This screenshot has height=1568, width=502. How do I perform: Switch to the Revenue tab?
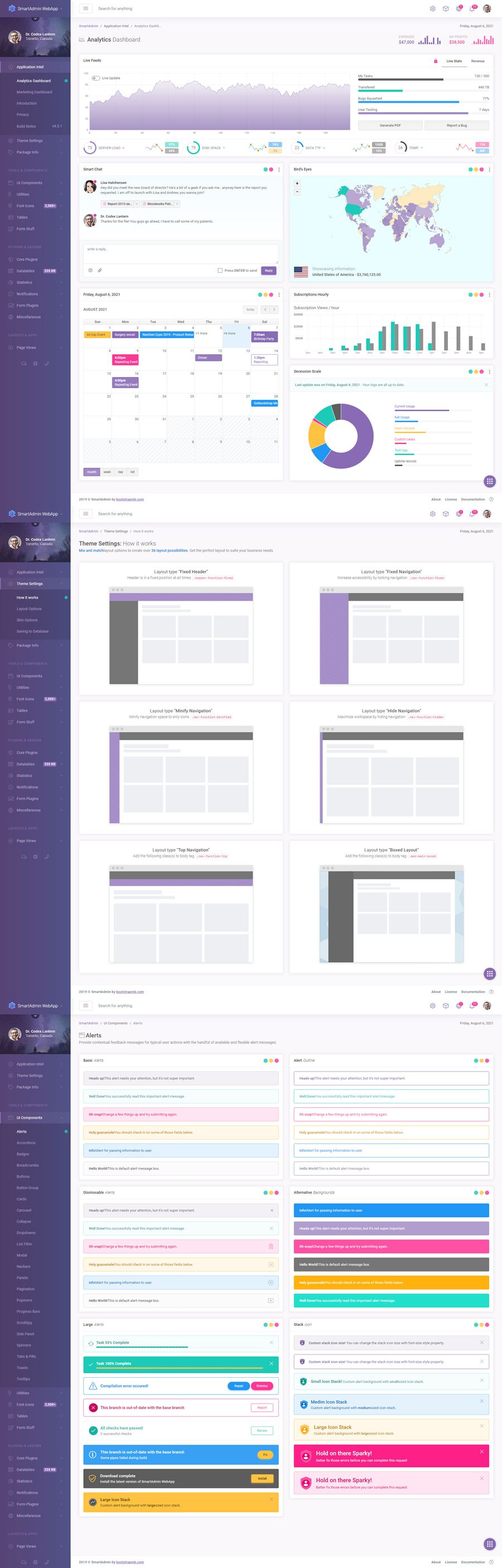[x=477, y=61]
